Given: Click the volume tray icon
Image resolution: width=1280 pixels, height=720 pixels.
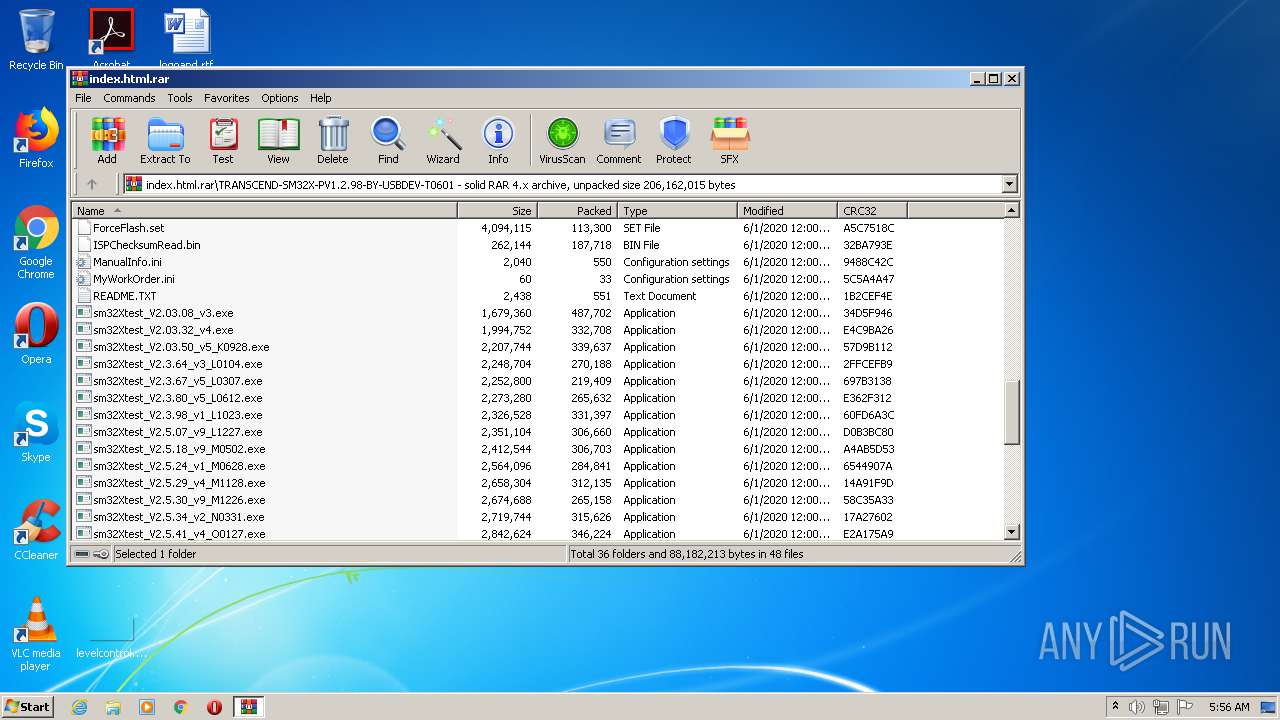Looking at the screenshot, I should [x=1137, y=707].
